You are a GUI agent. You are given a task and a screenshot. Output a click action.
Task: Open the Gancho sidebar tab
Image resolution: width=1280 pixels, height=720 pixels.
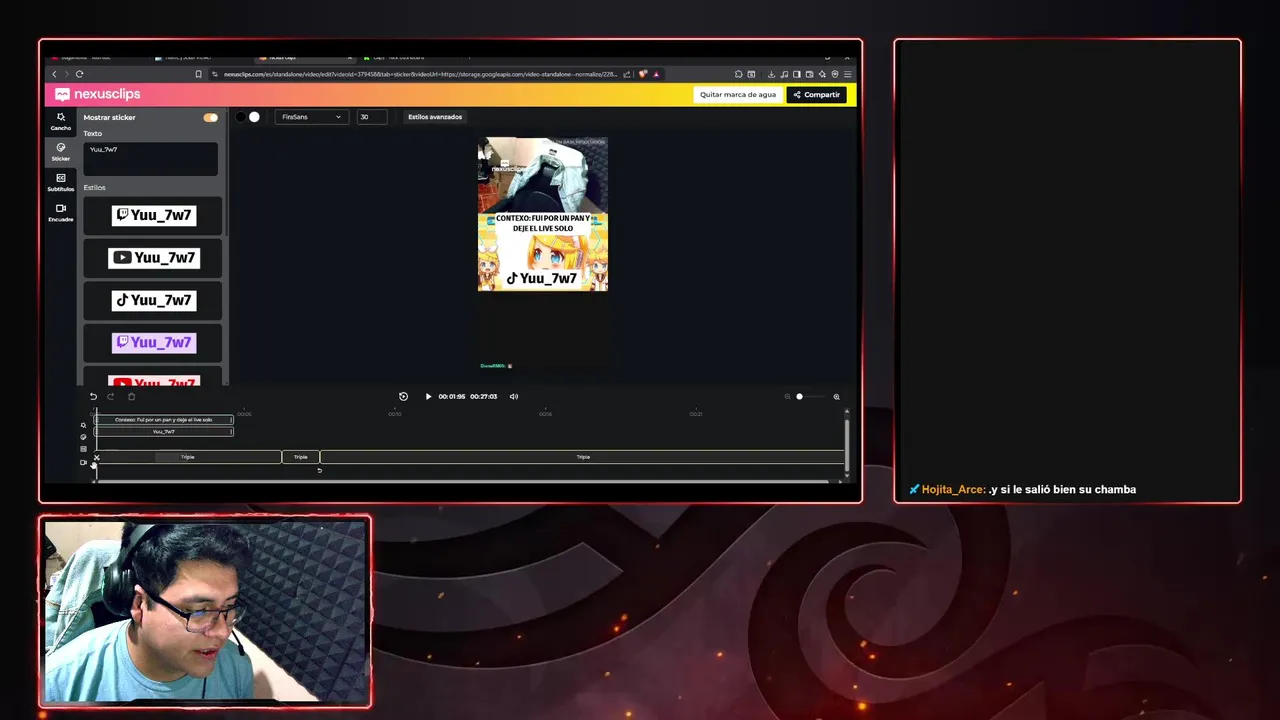tap(61, 121)
